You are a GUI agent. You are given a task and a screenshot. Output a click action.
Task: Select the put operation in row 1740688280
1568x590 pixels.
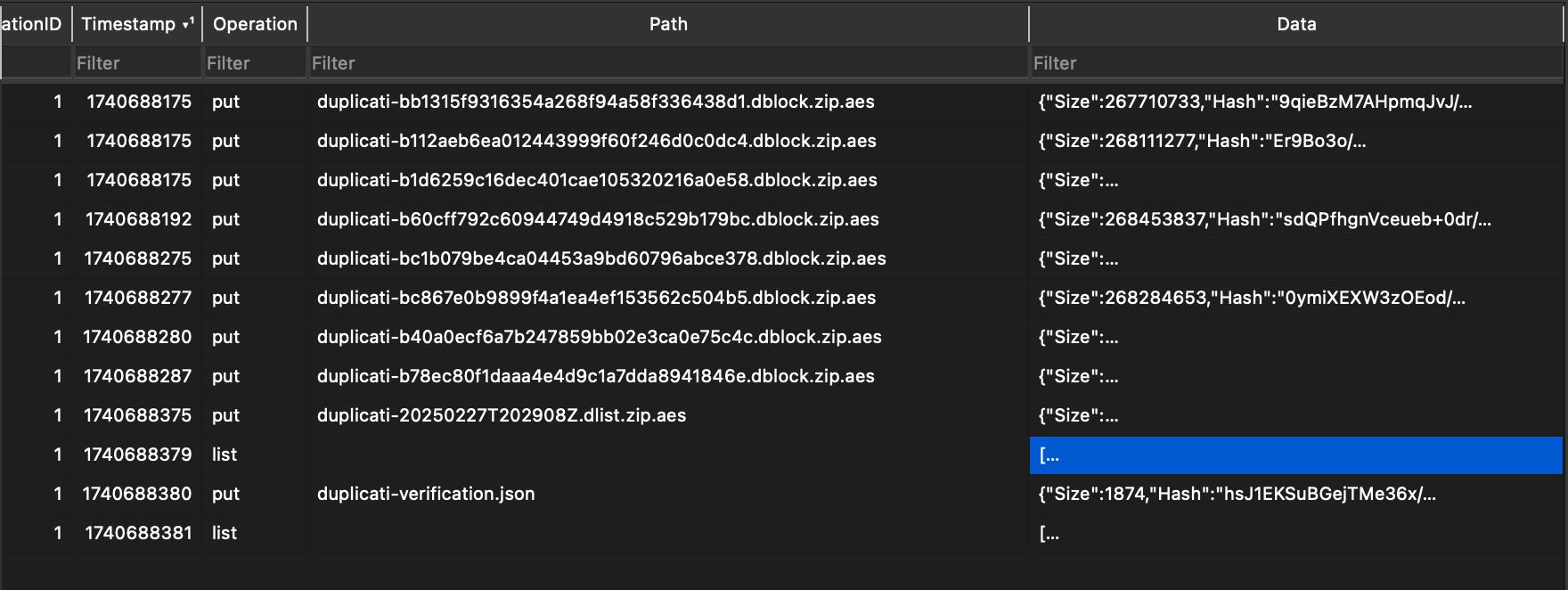225,338
